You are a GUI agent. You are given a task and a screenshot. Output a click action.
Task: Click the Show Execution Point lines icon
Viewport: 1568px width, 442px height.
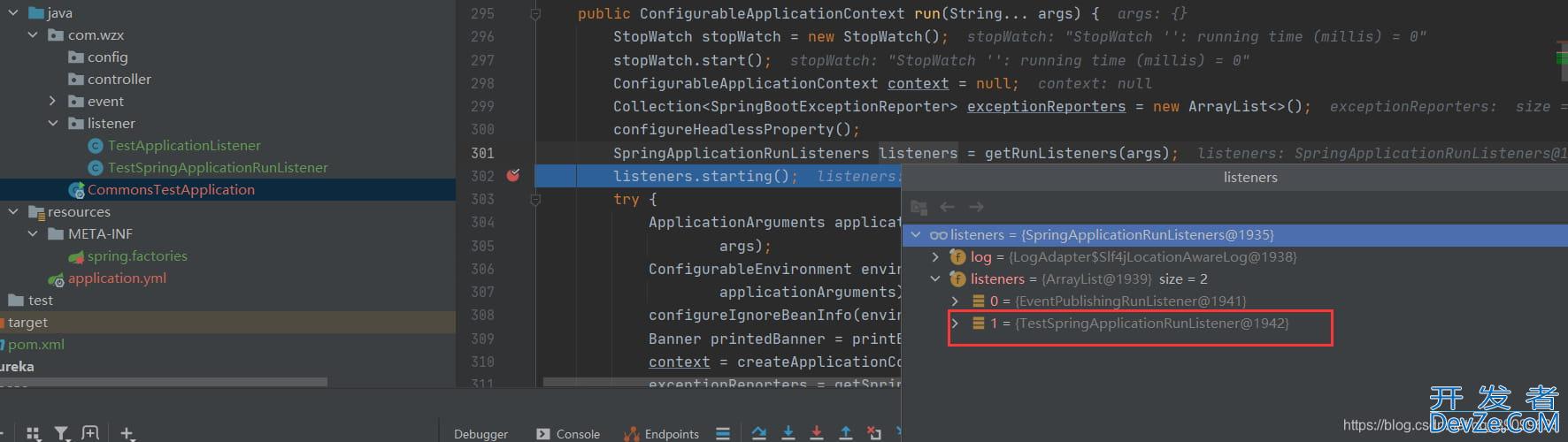[723, 433]
